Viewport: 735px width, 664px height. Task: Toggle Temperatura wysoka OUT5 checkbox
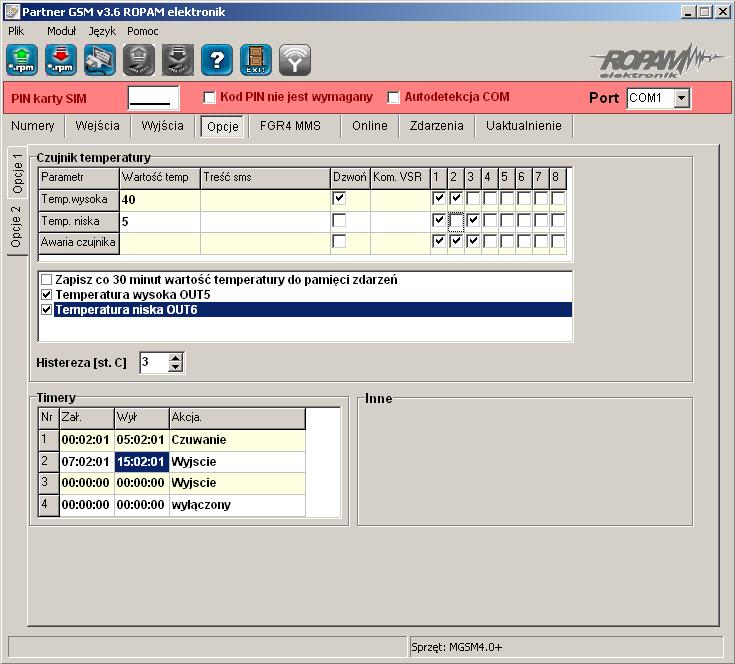46,295
